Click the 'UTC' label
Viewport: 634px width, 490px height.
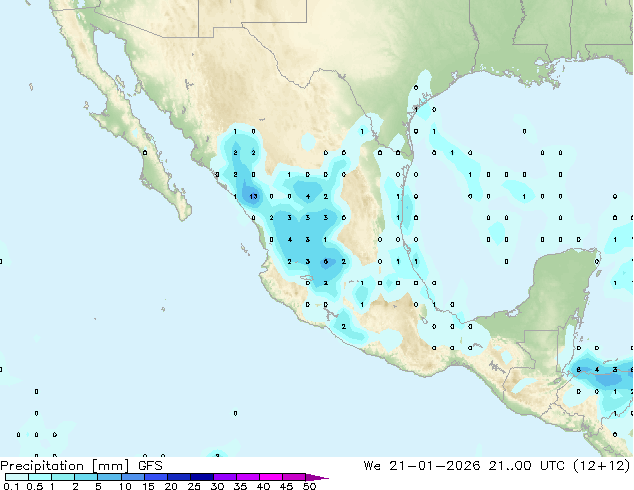pyautogui.click(x=552, y=466)
